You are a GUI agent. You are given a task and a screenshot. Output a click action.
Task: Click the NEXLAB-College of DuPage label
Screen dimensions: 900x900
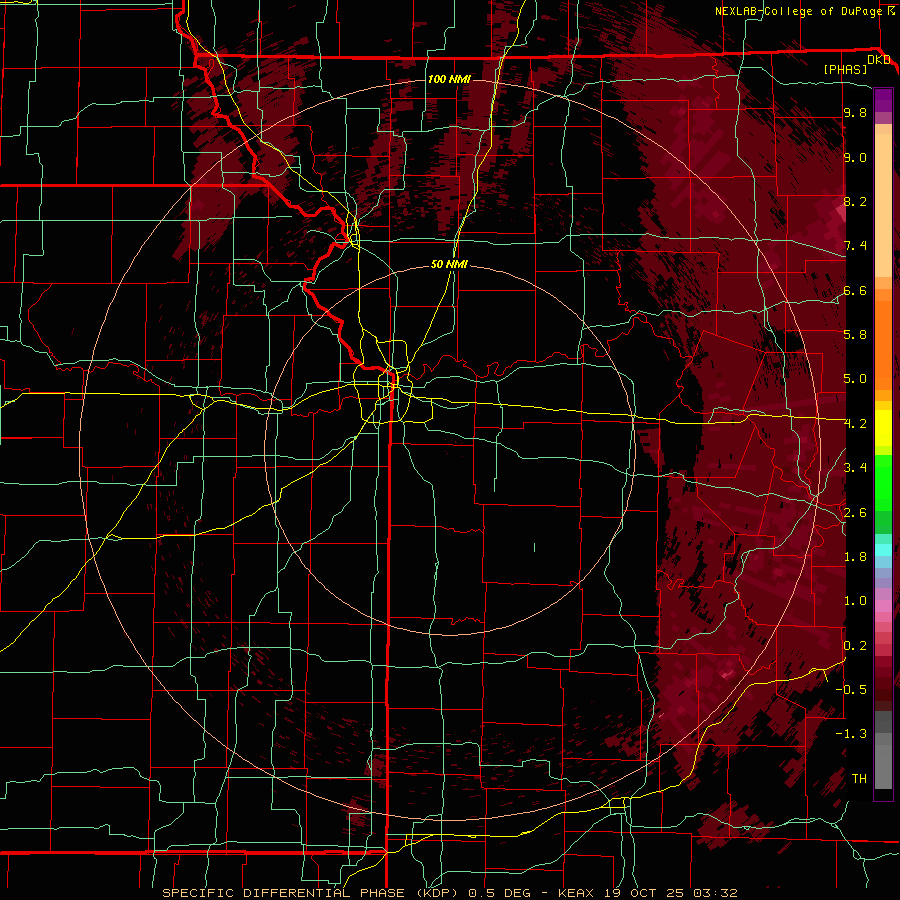coord(800,11)
